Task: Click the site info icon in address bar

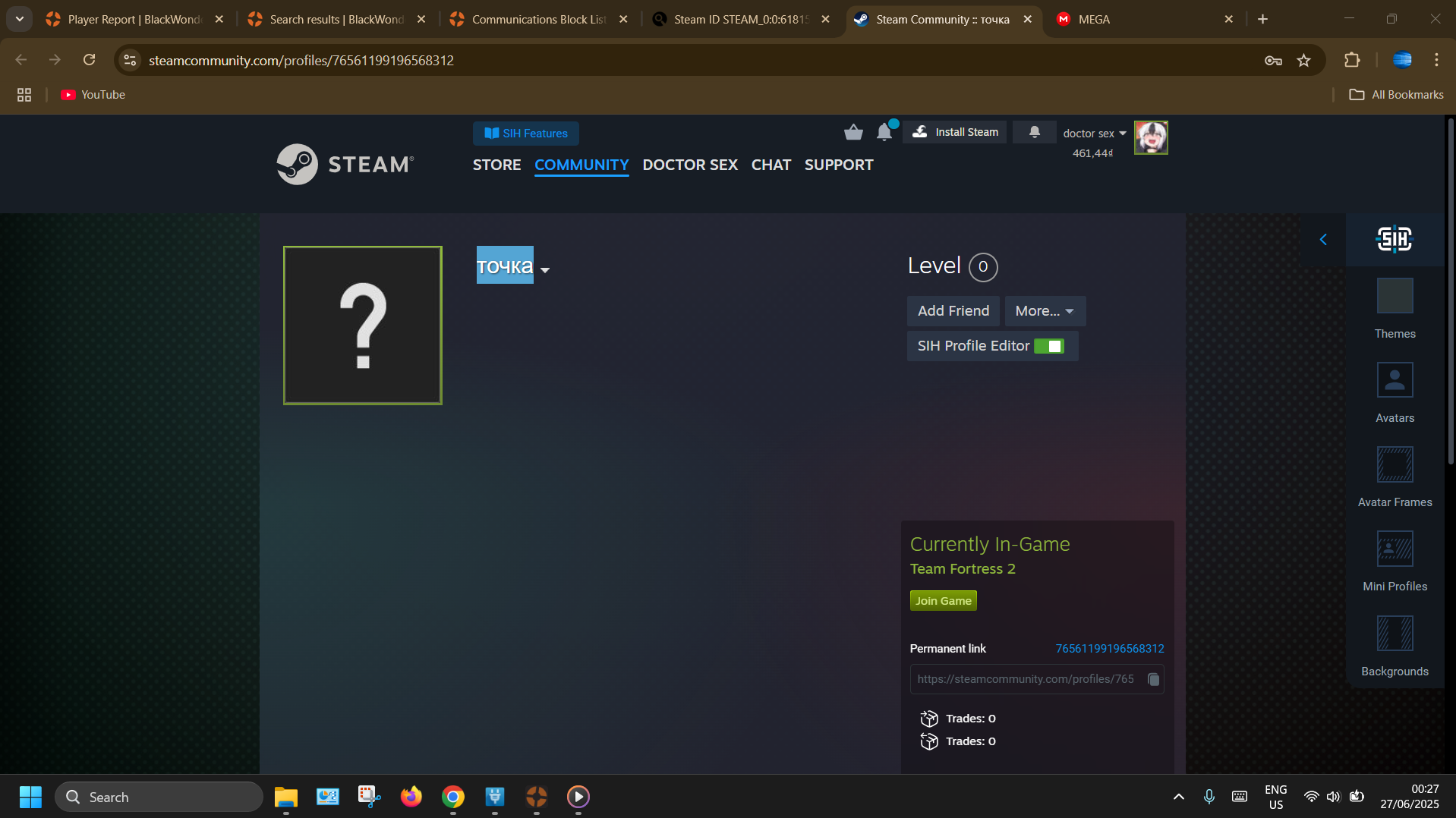Action: [130, 60]
